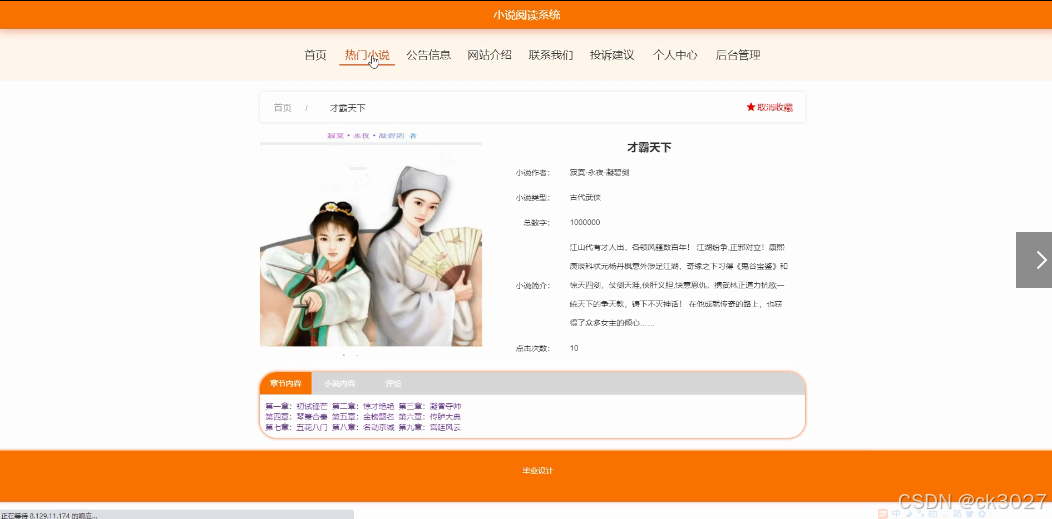This screenshot has width=1052, height=519.
Task: Open chapter link 第六章
Action: click(429, 416)
